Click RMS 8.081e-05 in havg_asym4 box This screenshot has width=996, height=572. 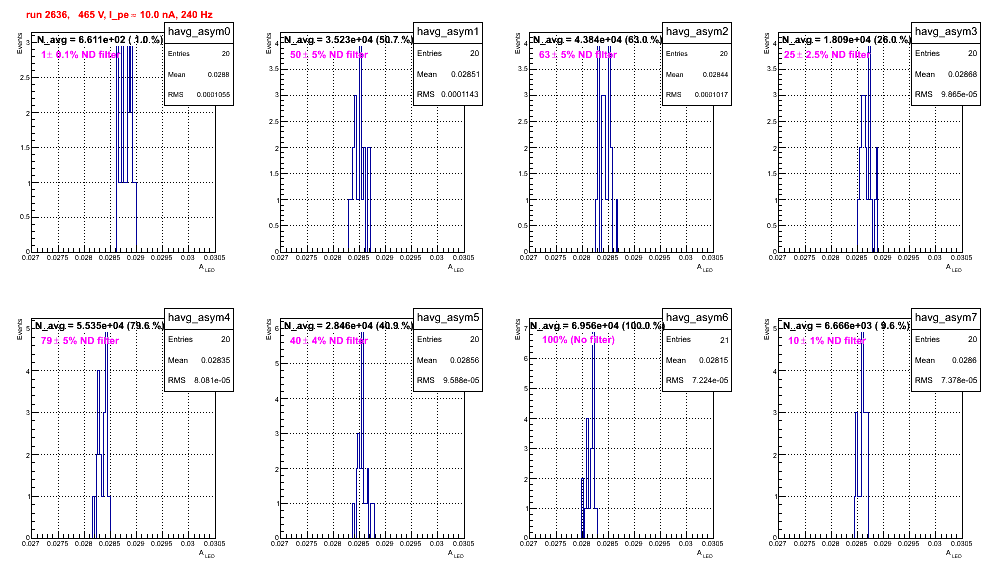199,381
